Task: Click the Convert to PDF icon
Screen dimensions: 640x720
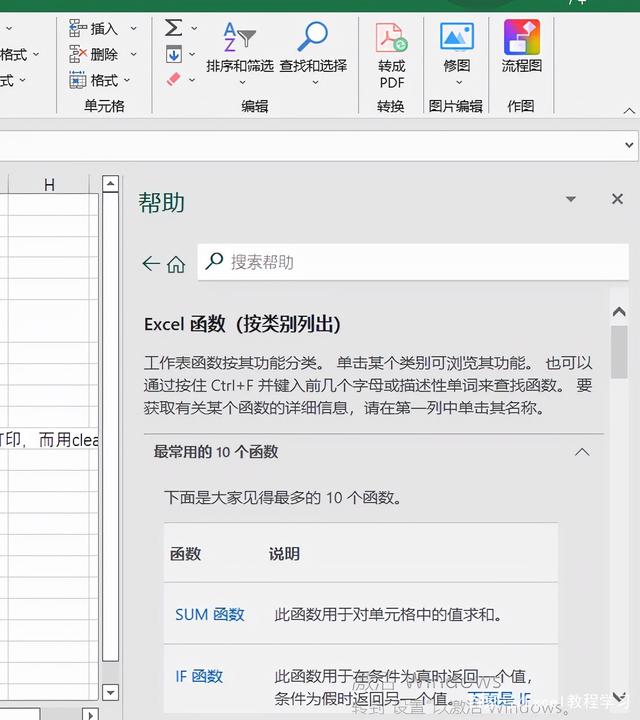Action: click(391, 38)
